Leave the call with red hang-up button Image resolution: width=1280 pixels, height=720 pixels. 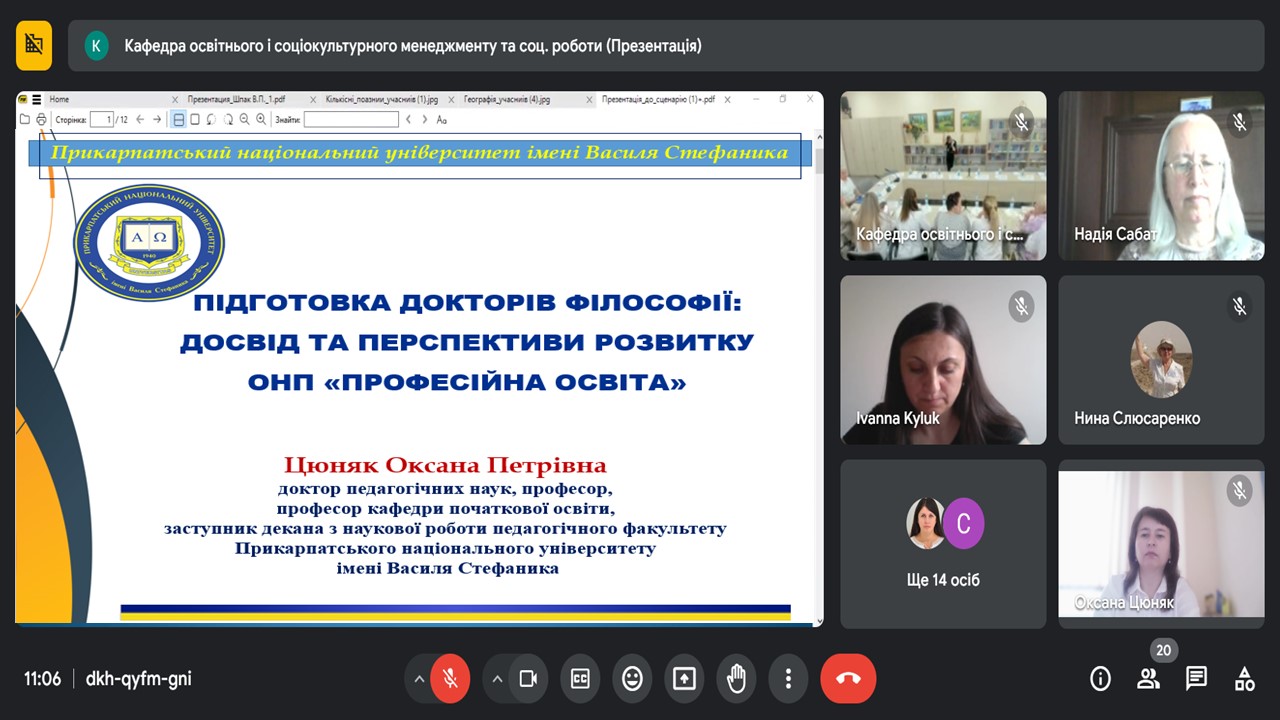(848, 679)
